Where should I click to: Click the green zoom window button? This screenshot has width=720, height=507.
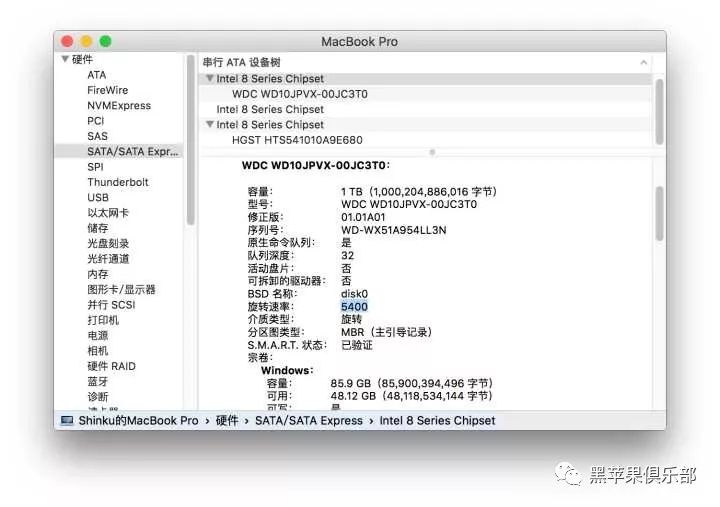pyautogui.click(x=105, y=41)
